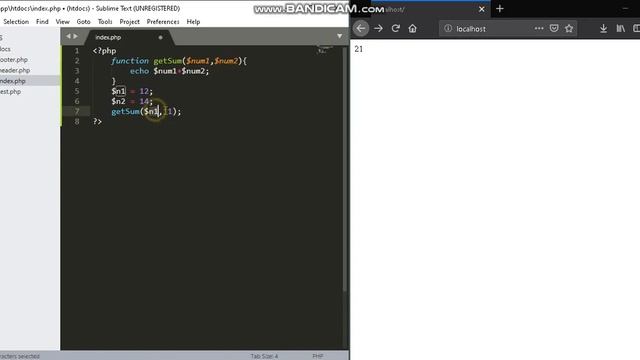640x360 pixels.
Task: Click value 14 on line 6
Action: pyautogui.click(x=144, y=101)
